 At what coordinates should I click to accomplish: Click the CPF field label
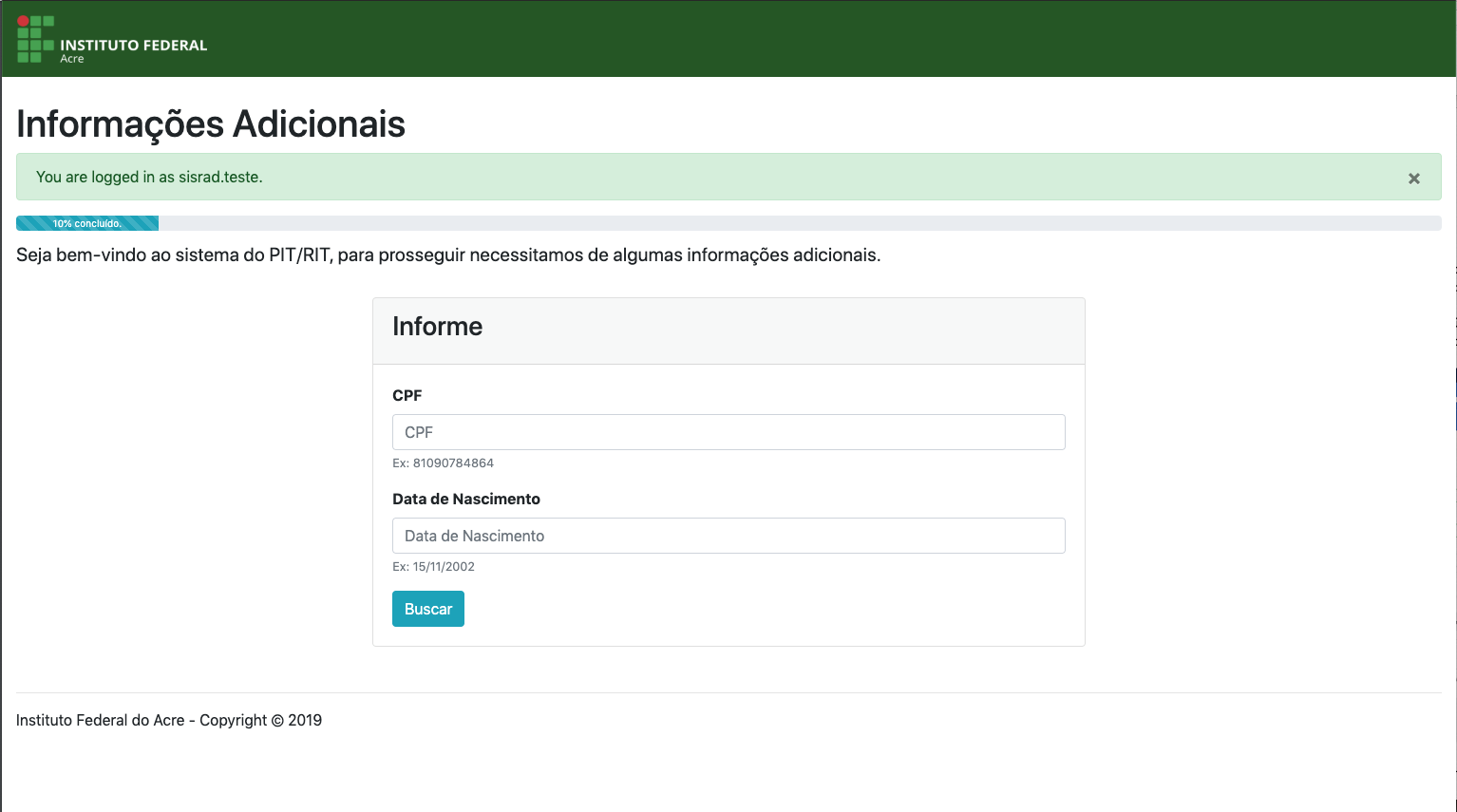407,395
